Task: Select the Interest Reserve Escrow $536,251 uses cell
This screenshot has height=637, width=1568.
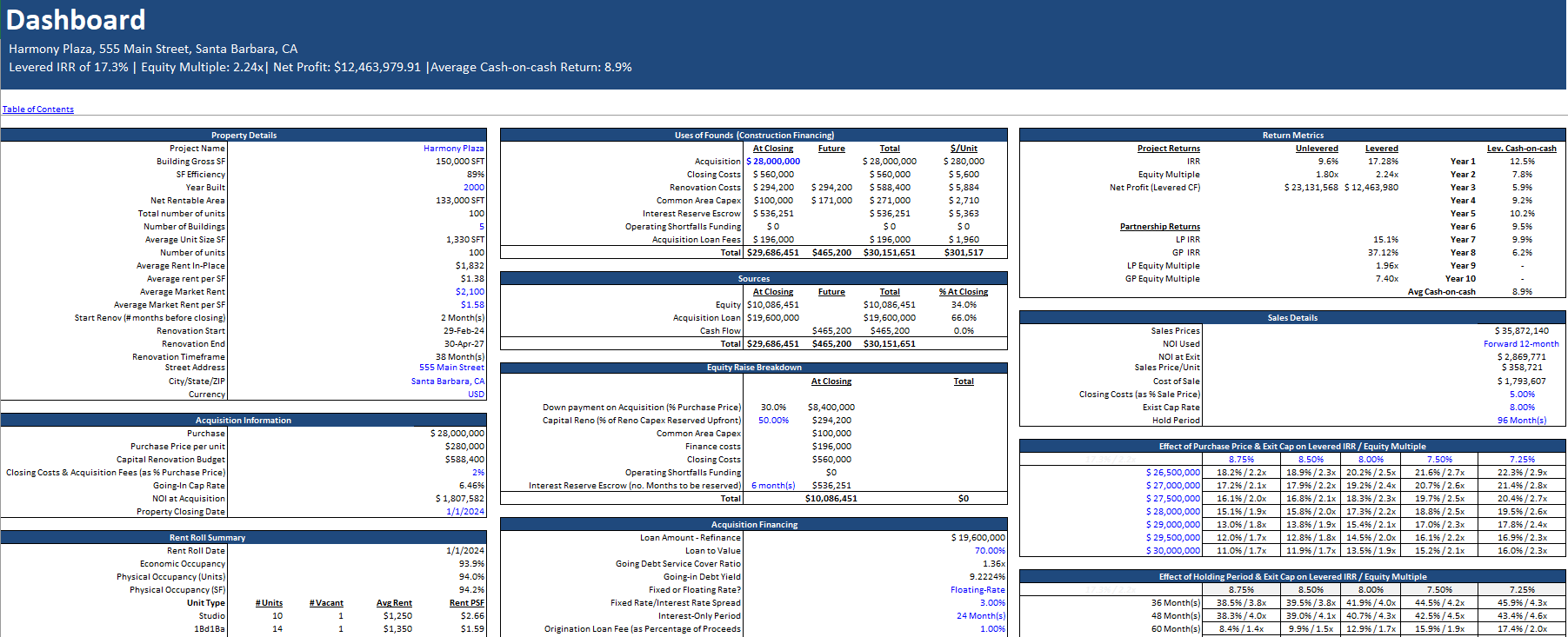Action: pos(773,214)
